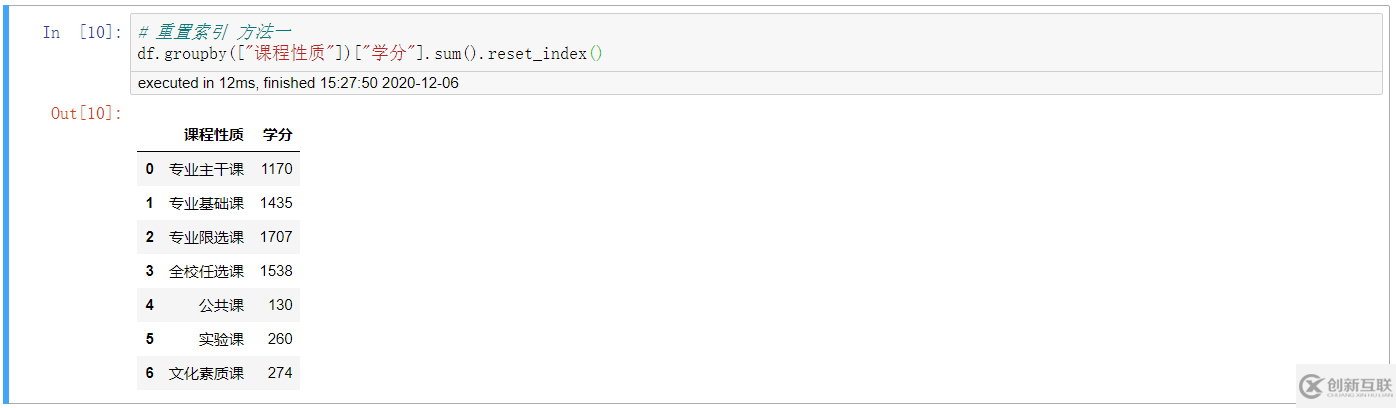
Task: Select the 全校任选课 cell
Action: (206, 271)
